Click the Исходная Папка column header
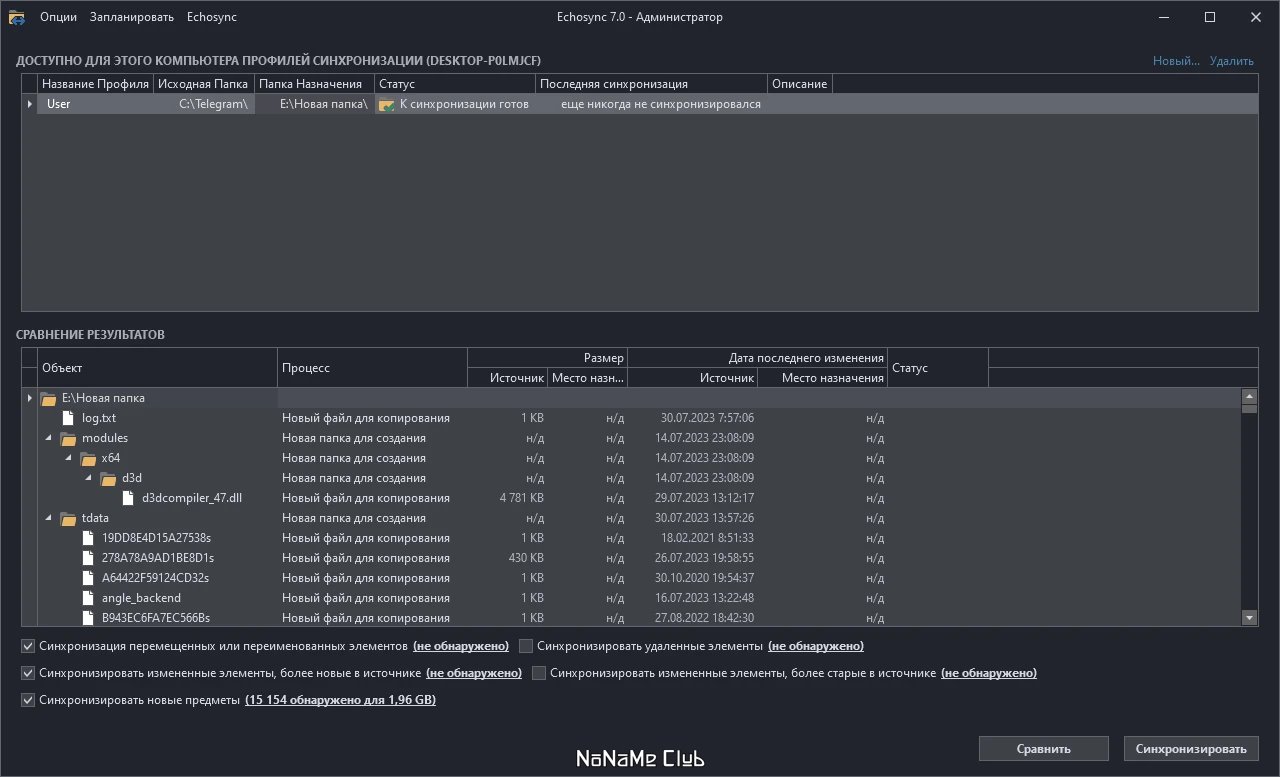This screenshot has height=777, width=1280. pyautogui.click(x=203, y=84)
